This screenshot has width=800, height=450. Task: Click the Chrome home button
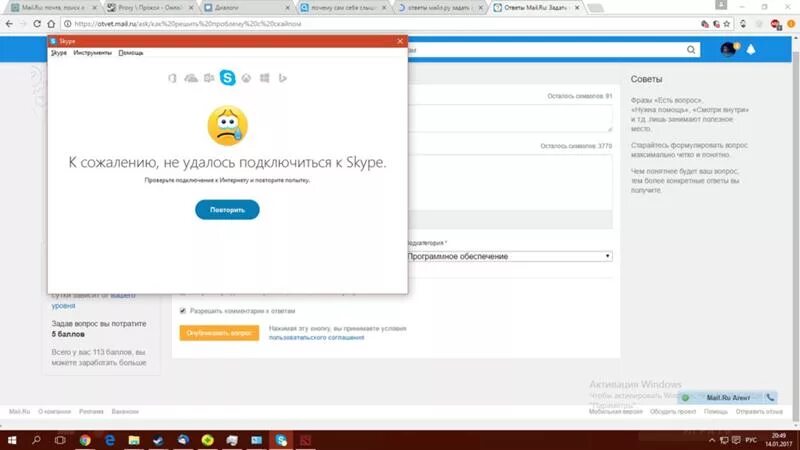click(x=51, y=23)
